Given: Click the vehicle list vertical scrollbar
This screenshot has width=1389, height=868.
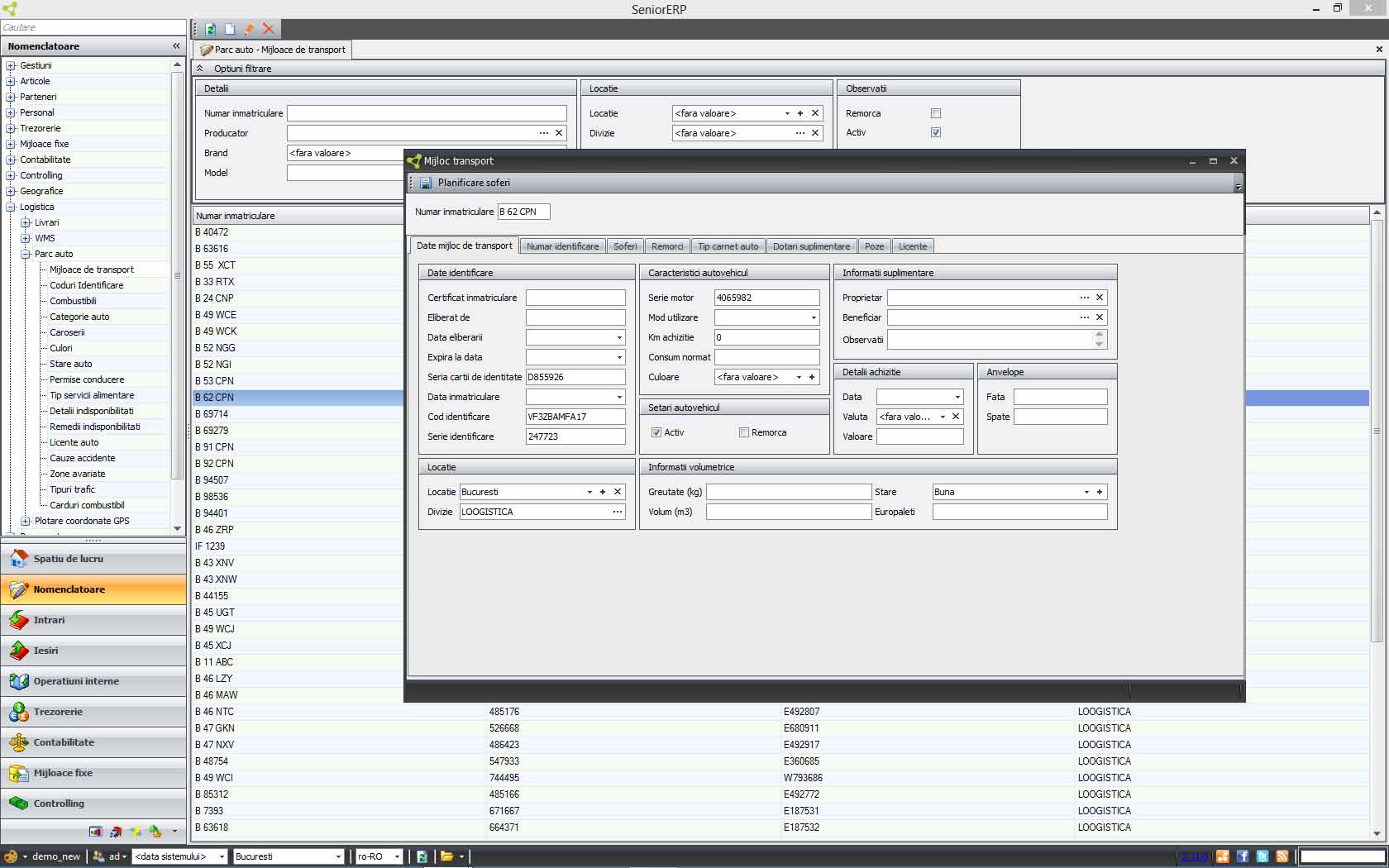Looking at the screenshot, I should pyautogui.click(x=1377, y=431).
